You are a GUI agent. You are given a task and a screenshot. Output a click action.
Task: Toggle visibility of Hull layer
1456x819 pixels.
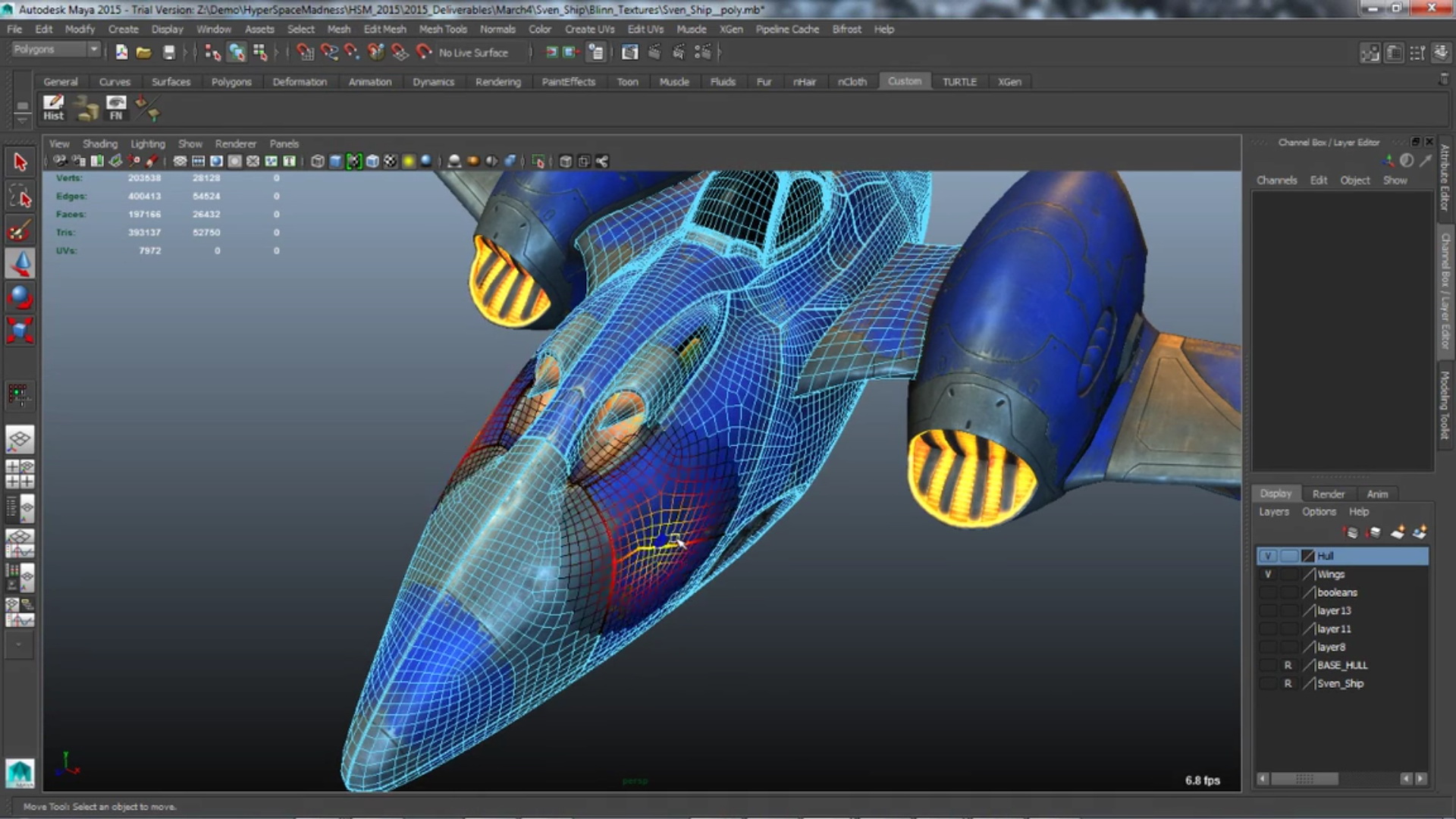pyautogui.click(x=1267, y=555)
